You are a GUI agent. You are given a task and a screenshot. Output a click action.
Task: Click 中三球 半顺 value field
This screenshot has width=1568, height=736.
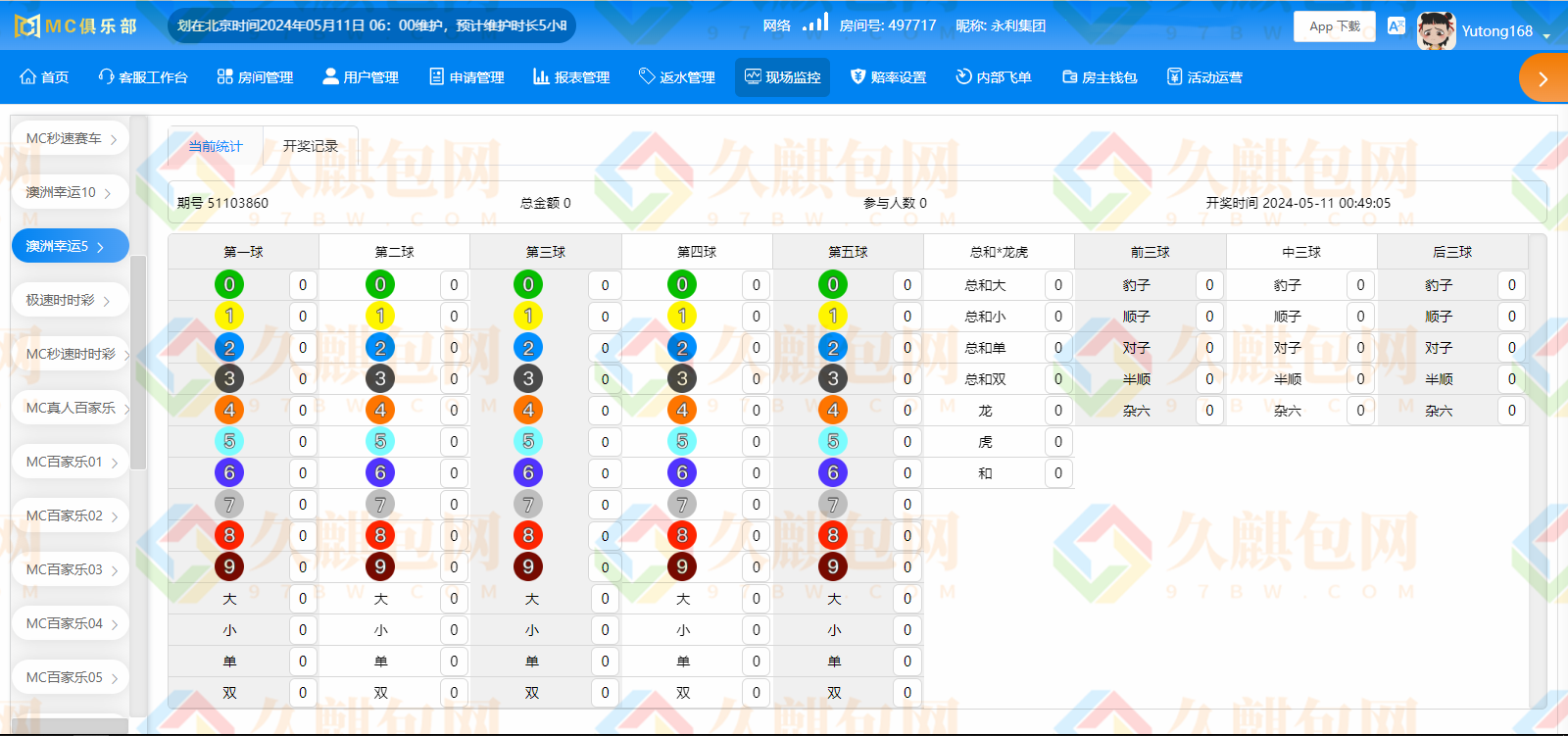point(1360,379)
